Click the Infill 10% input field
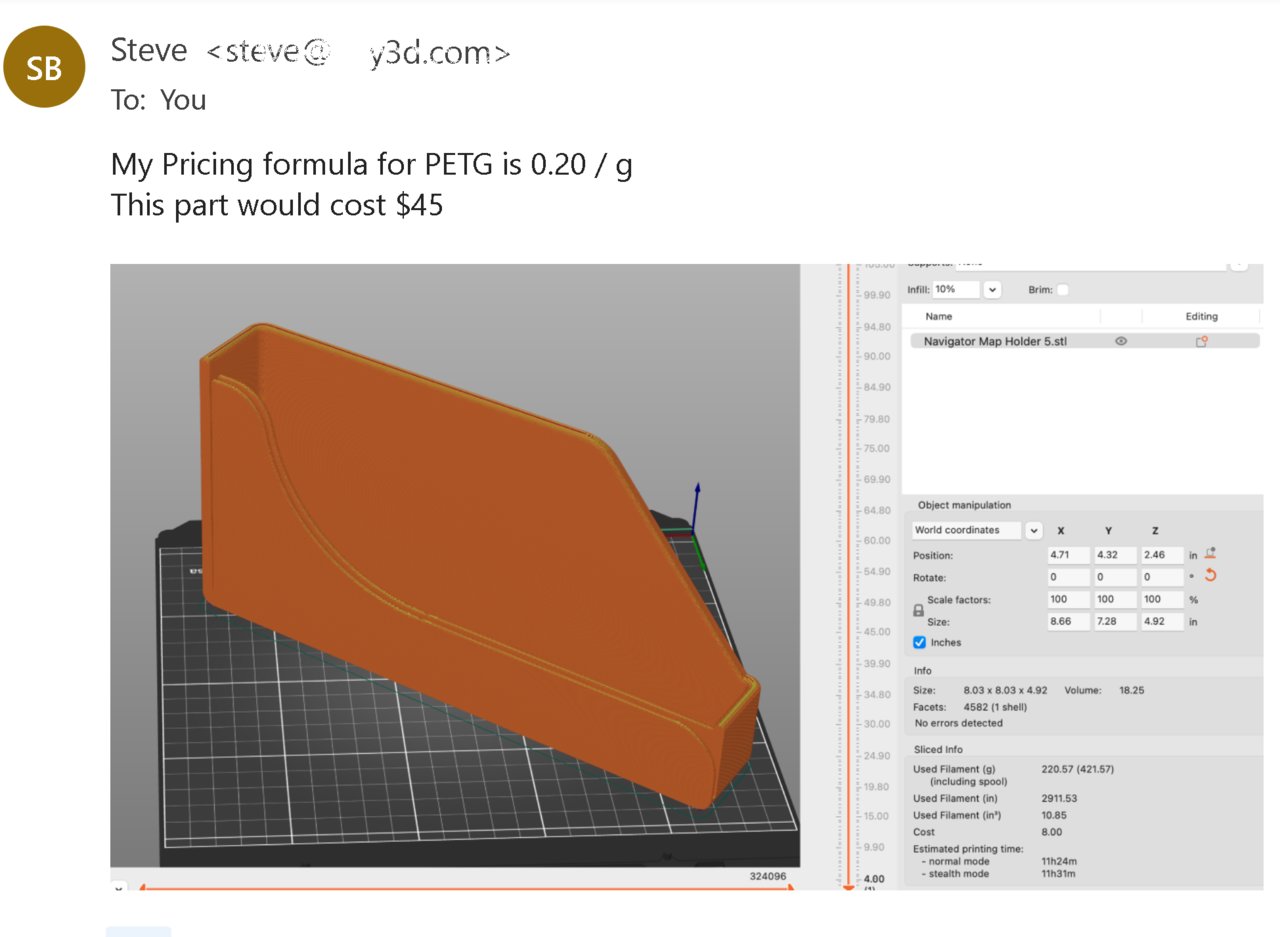This screenshot has height=937, width=1280. [x=956, y=290]
